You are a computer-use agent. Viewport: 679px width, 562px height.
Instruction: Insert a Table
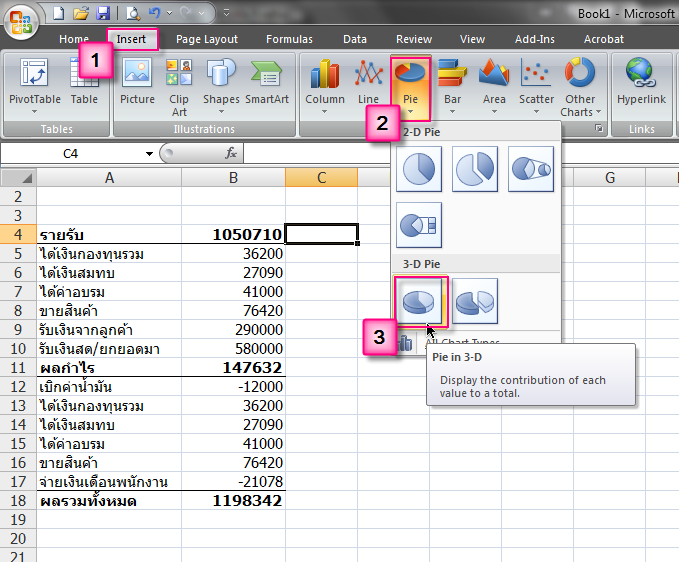84,82
